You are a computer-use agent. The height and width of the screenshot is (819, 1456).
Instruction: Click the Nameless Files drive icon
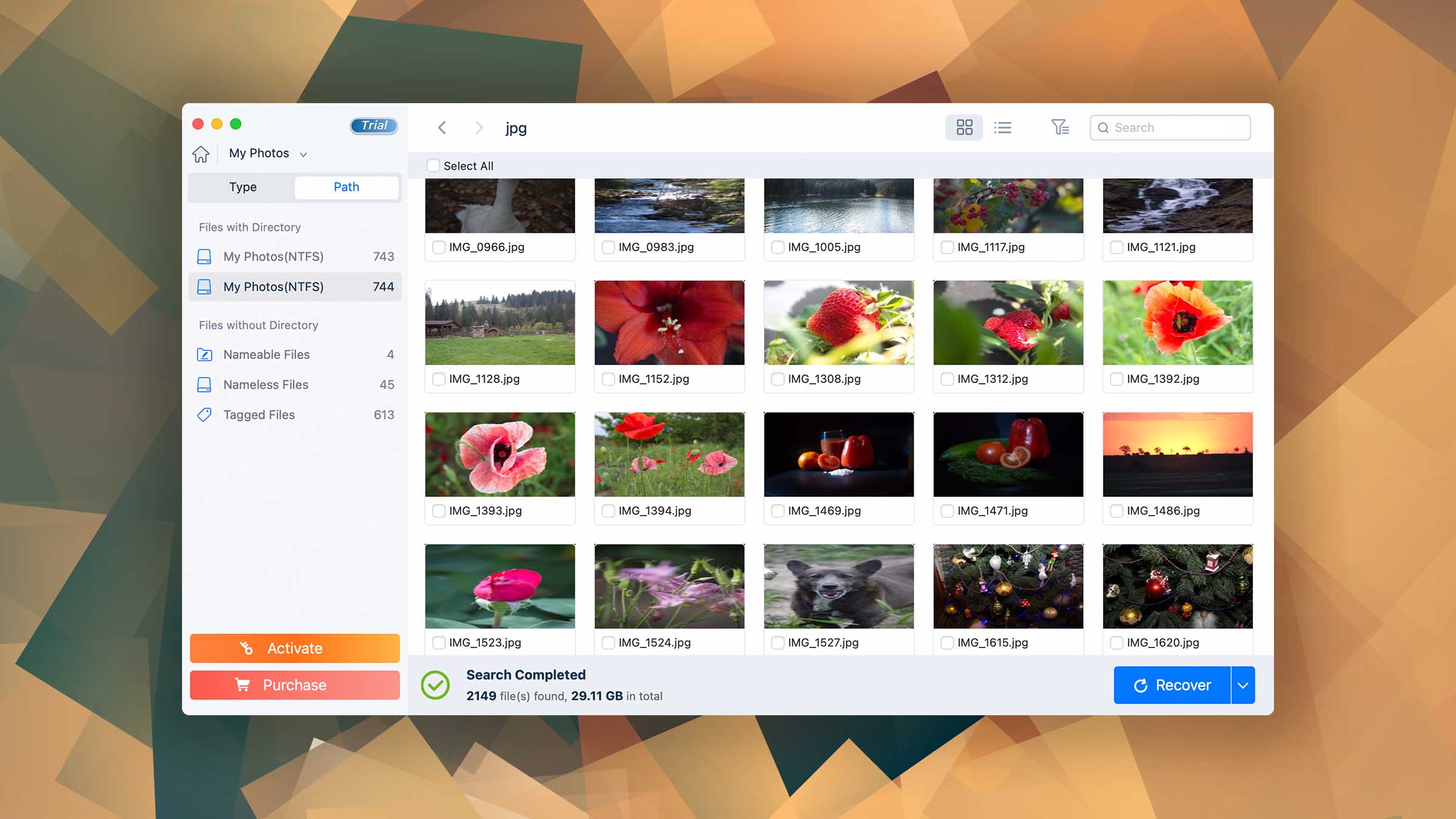coord(204,385)
